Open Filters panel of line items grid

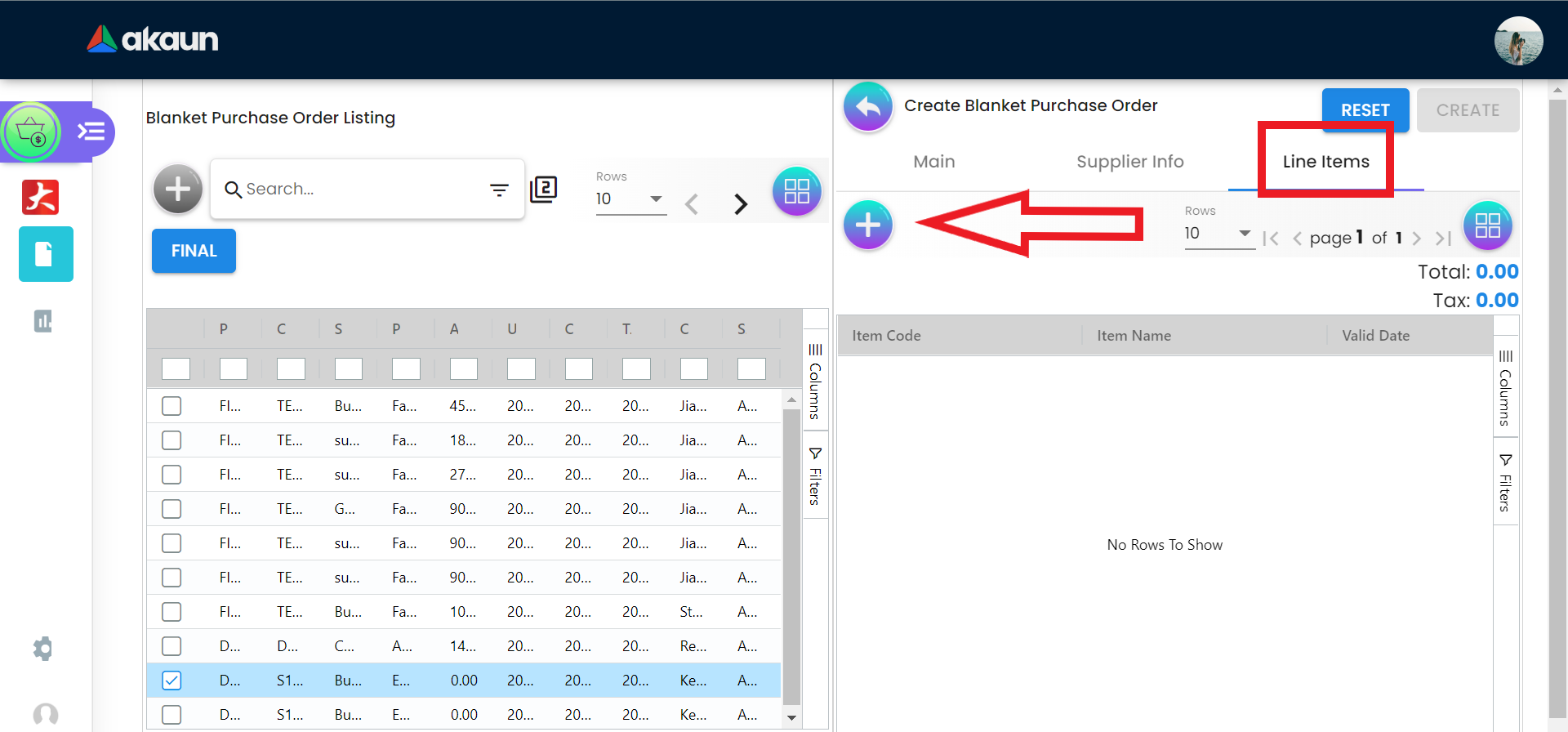click(1506, 483)
